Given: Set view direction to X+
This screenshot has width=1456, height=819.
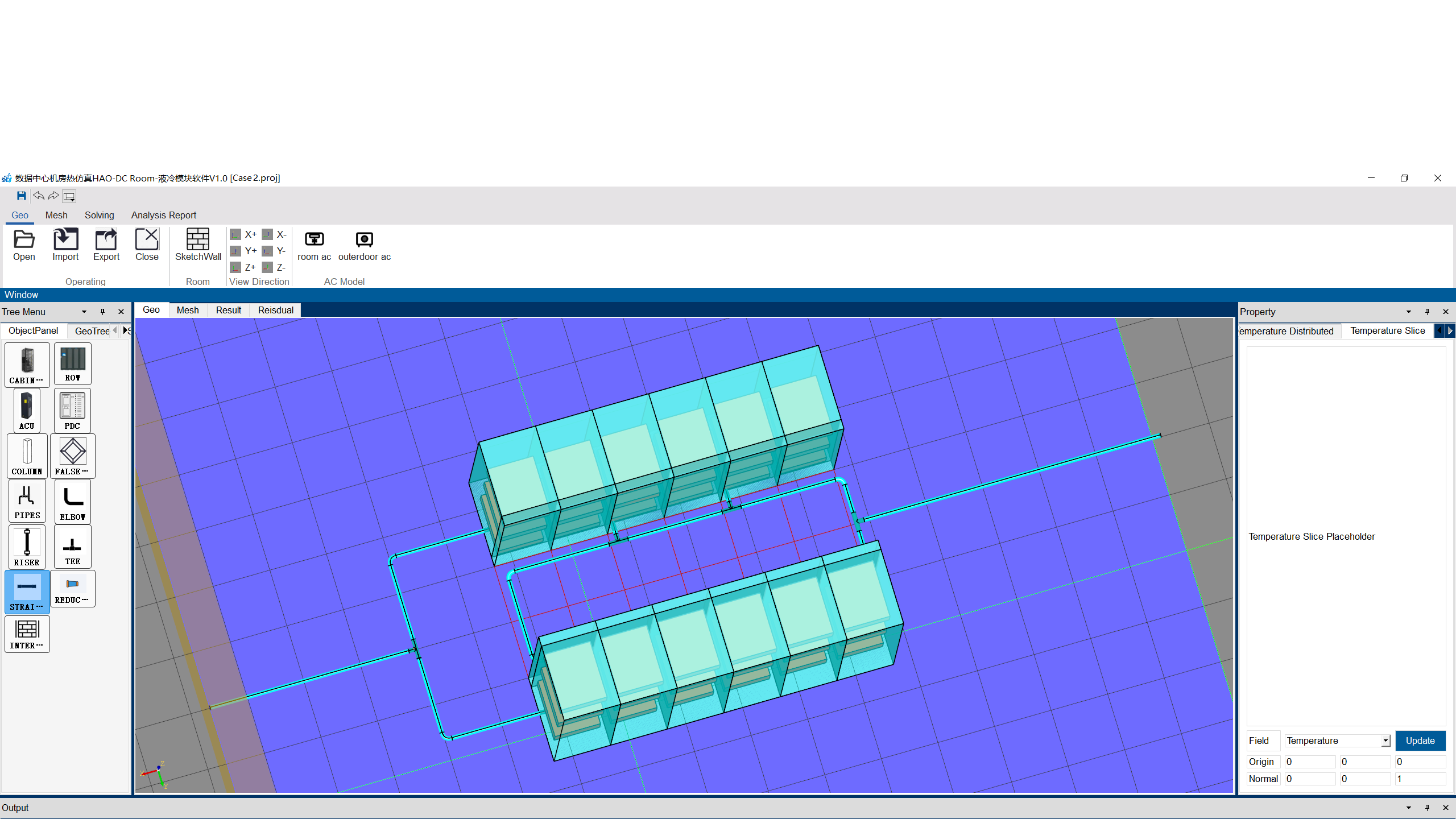Looking at the screenshot, I should pos(243,234).
